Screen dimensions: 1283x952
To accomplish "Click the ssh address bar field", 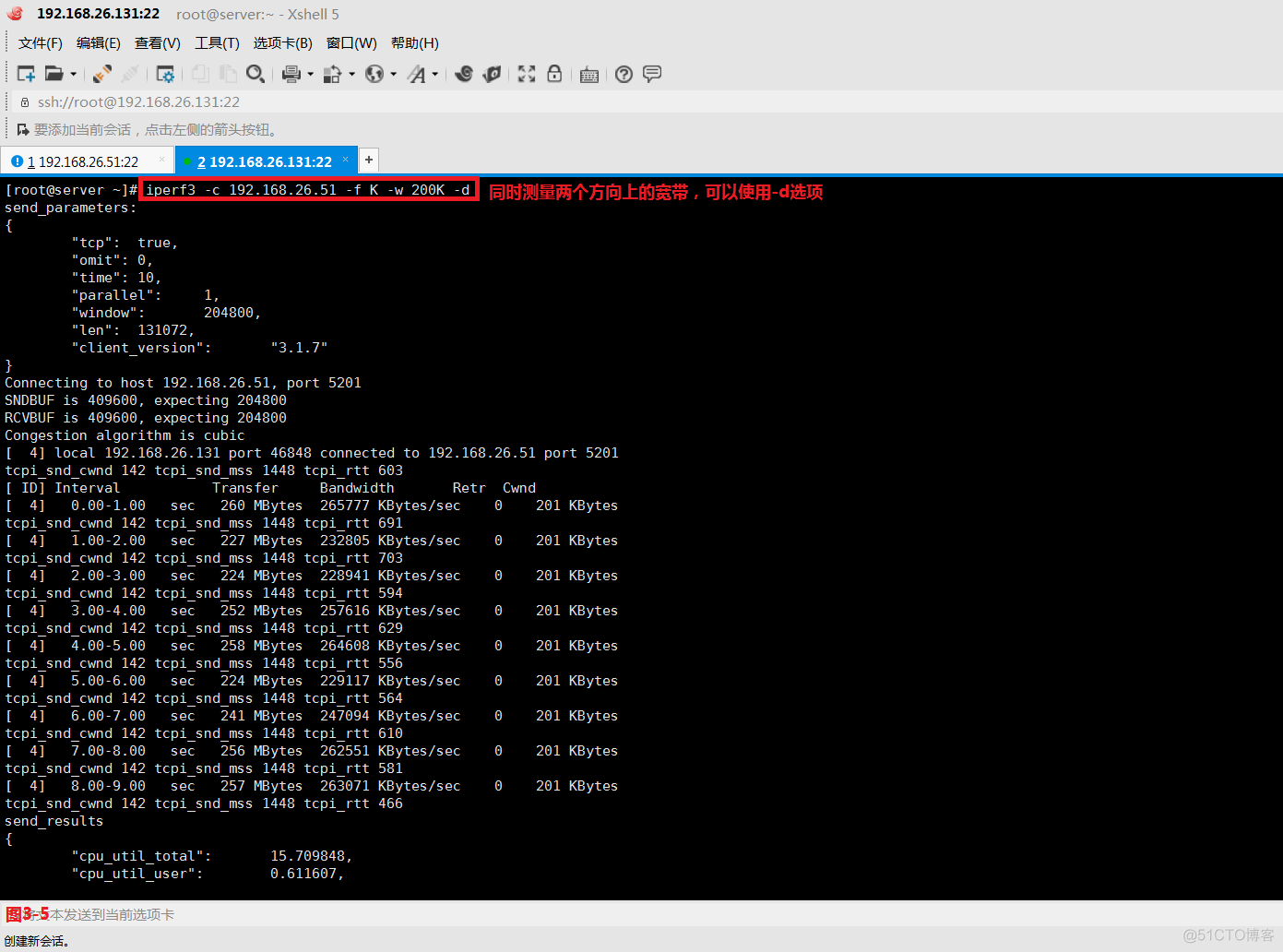I will point(138,101).
